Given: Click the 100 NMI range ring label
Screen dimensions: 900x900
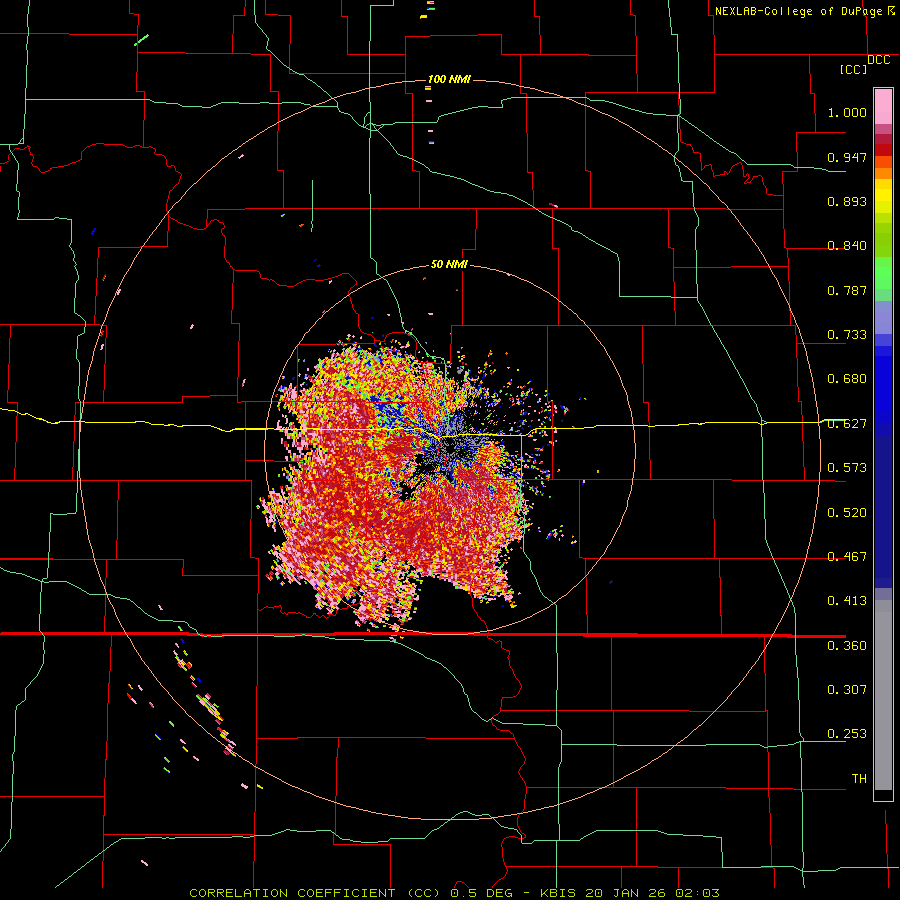Looking at the screenshot, I should tap(449, 79).
